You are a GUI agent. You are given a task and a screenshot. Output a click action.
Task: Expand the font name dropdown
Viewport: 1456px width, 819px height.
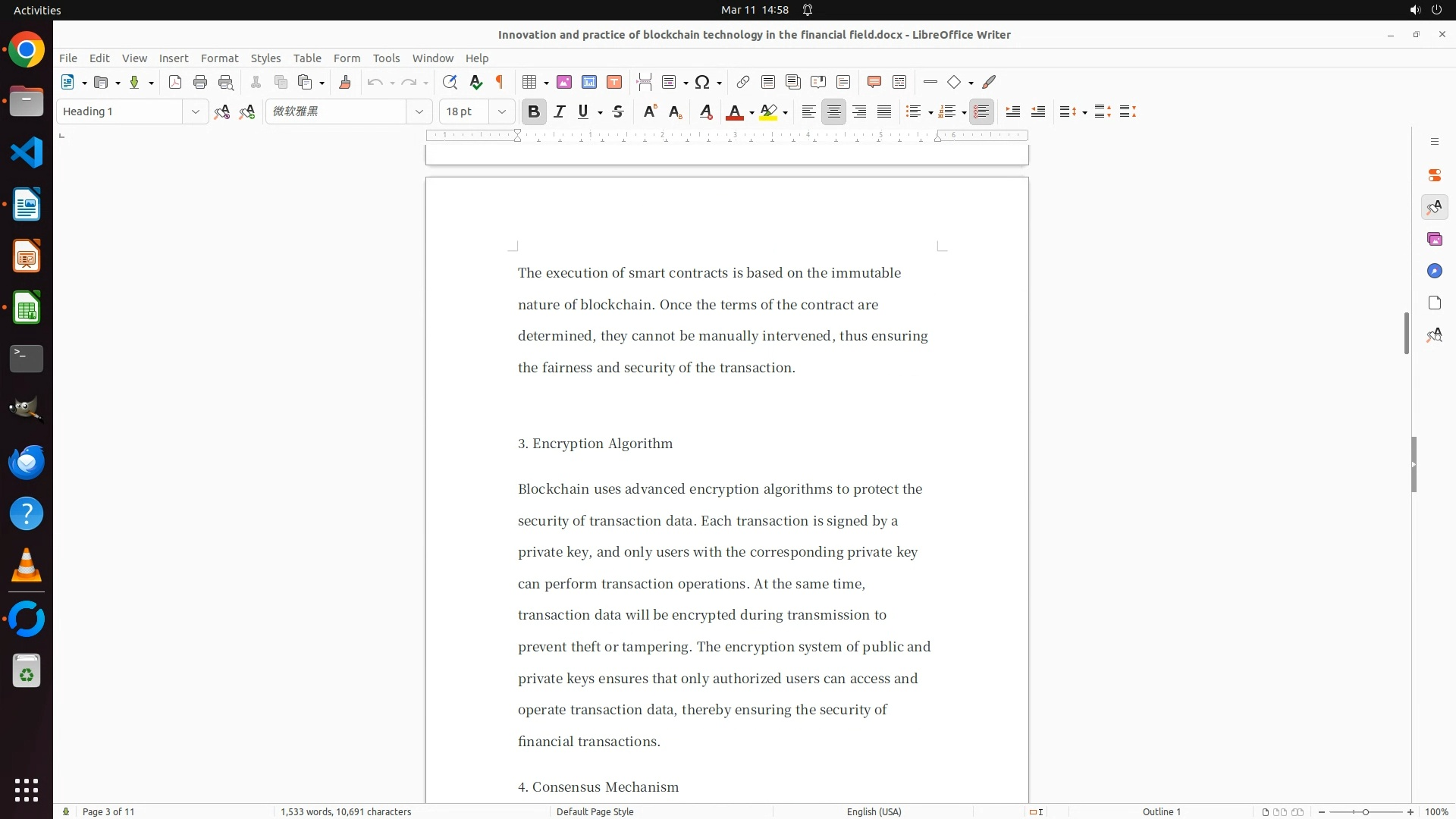(419, 111)
